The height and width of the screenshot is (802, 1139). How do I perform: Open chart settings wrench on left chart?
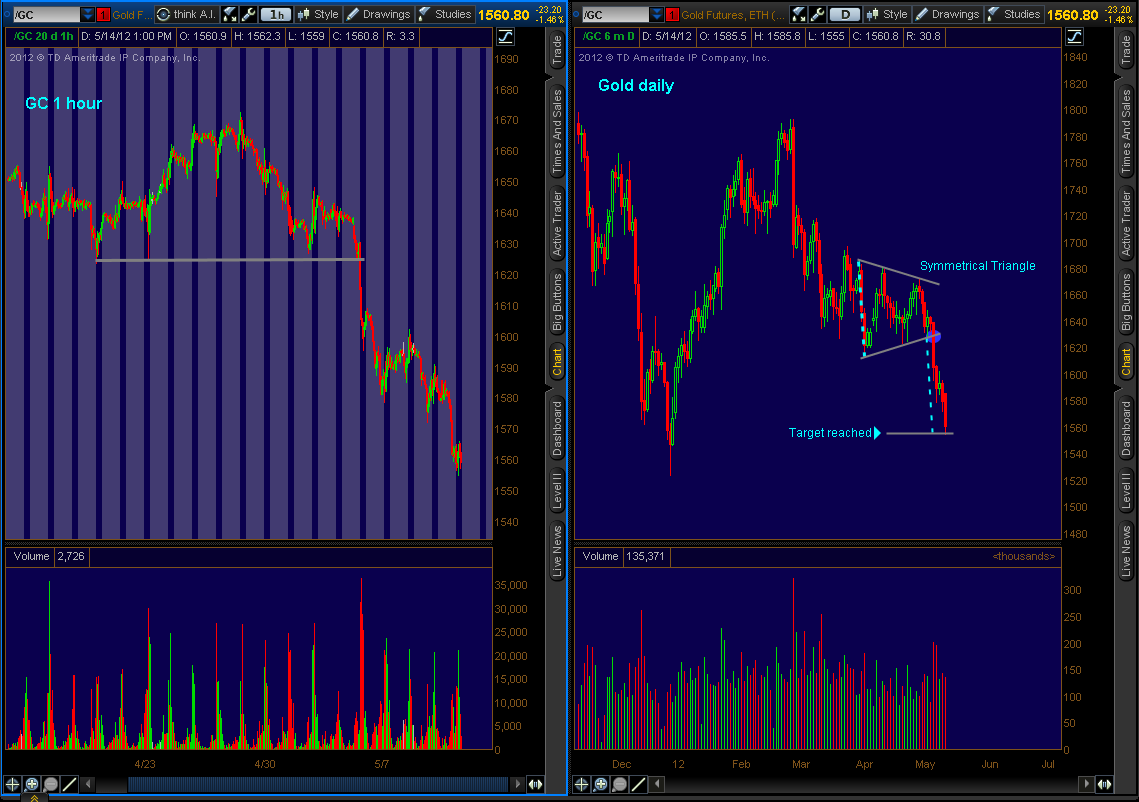click(248, 14)
